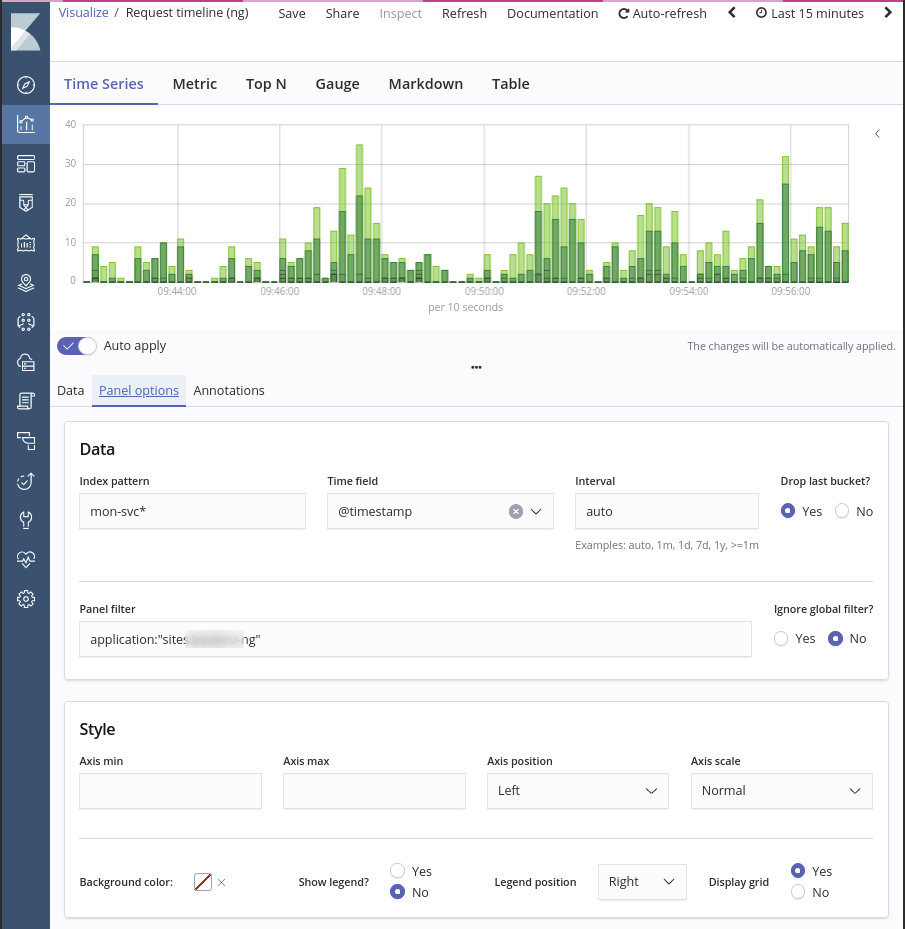This screenshot has width=905, height=929.
Task: Click the Visualize breadcrumb link
Action: tap(83, 13)
